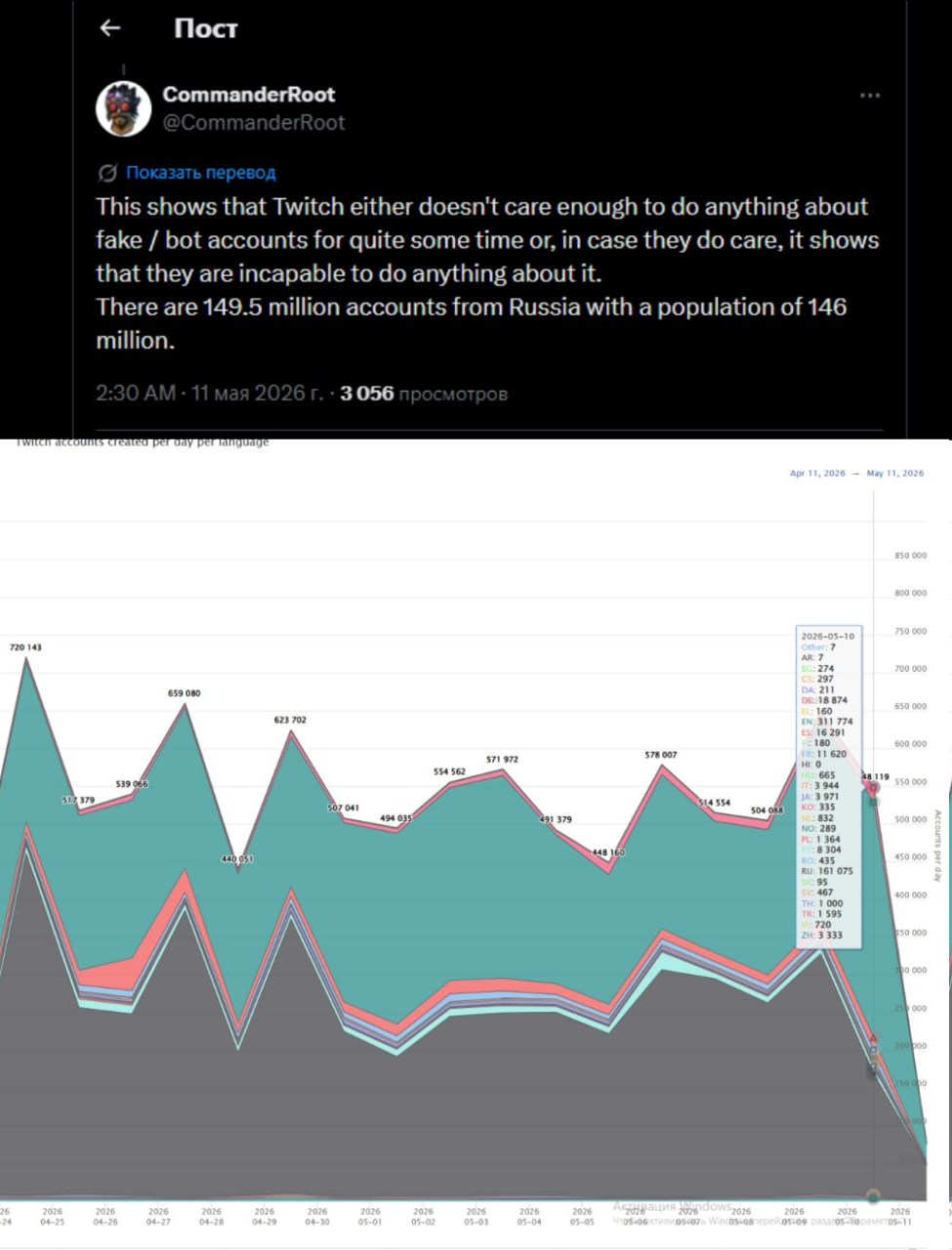Viewport: 952px width, 1250px height.
Task: Open the three-dot post options menu
Action: pyautogui.click(x=870, y=96)
